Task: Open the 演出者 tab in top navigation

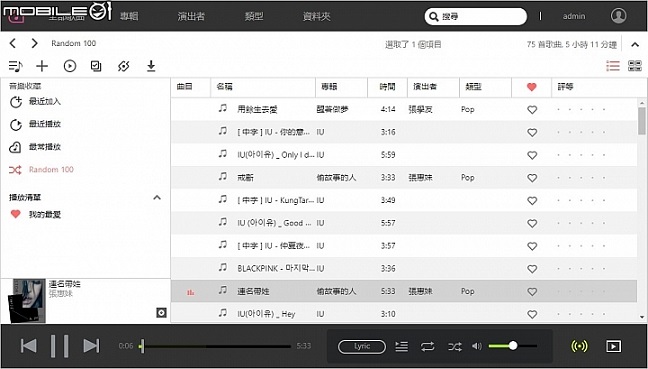Action: [191, 17]
